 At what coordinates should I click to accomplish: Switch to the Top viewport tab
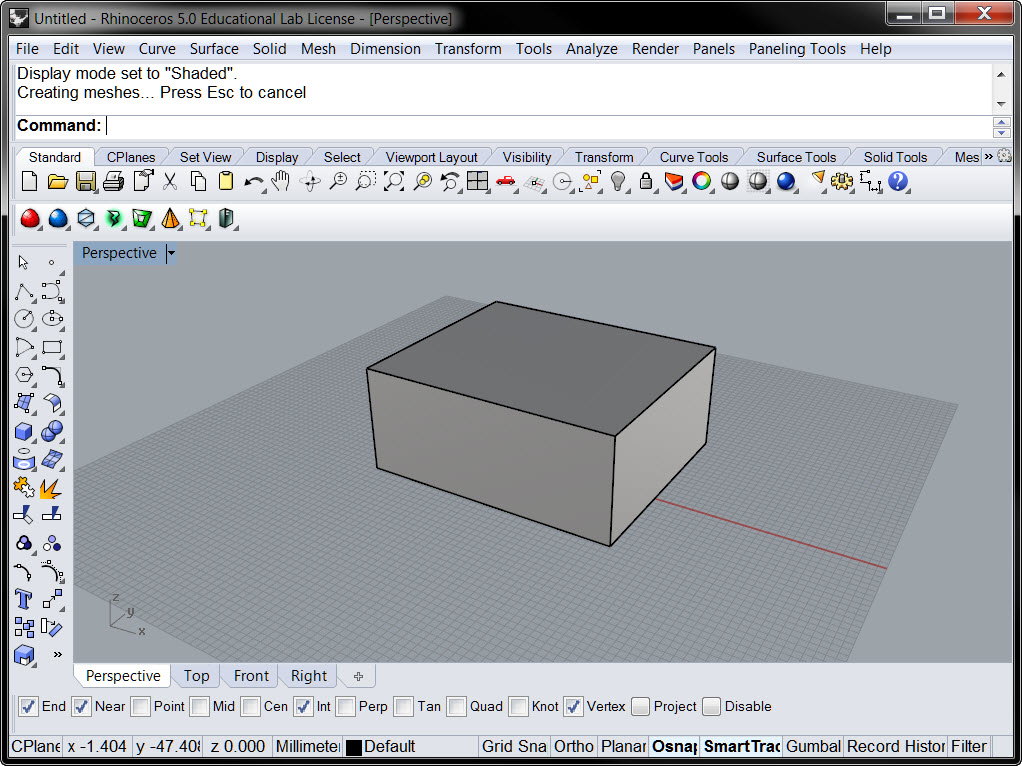click(x=196, y=676)
